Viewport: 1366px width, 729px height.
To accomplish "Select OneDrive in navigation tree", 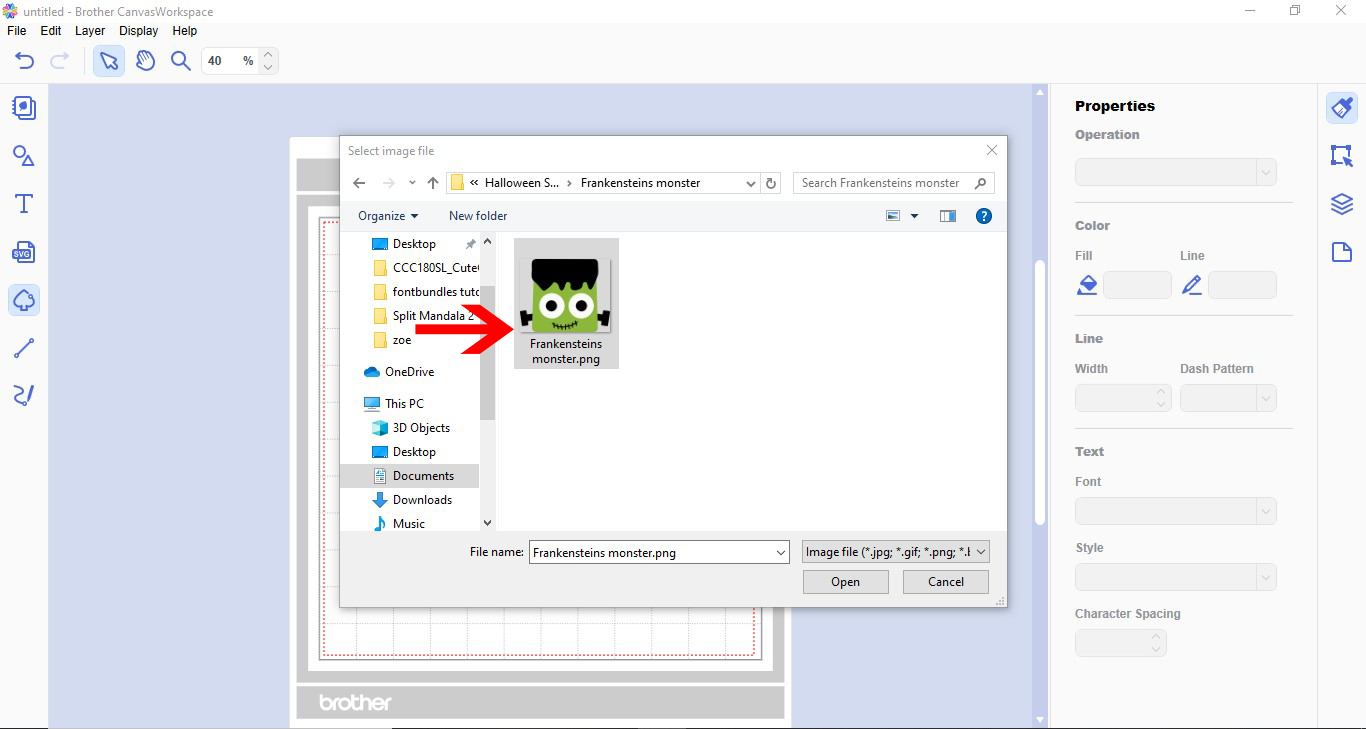I will pyautogui.click(x=399, y=372).
